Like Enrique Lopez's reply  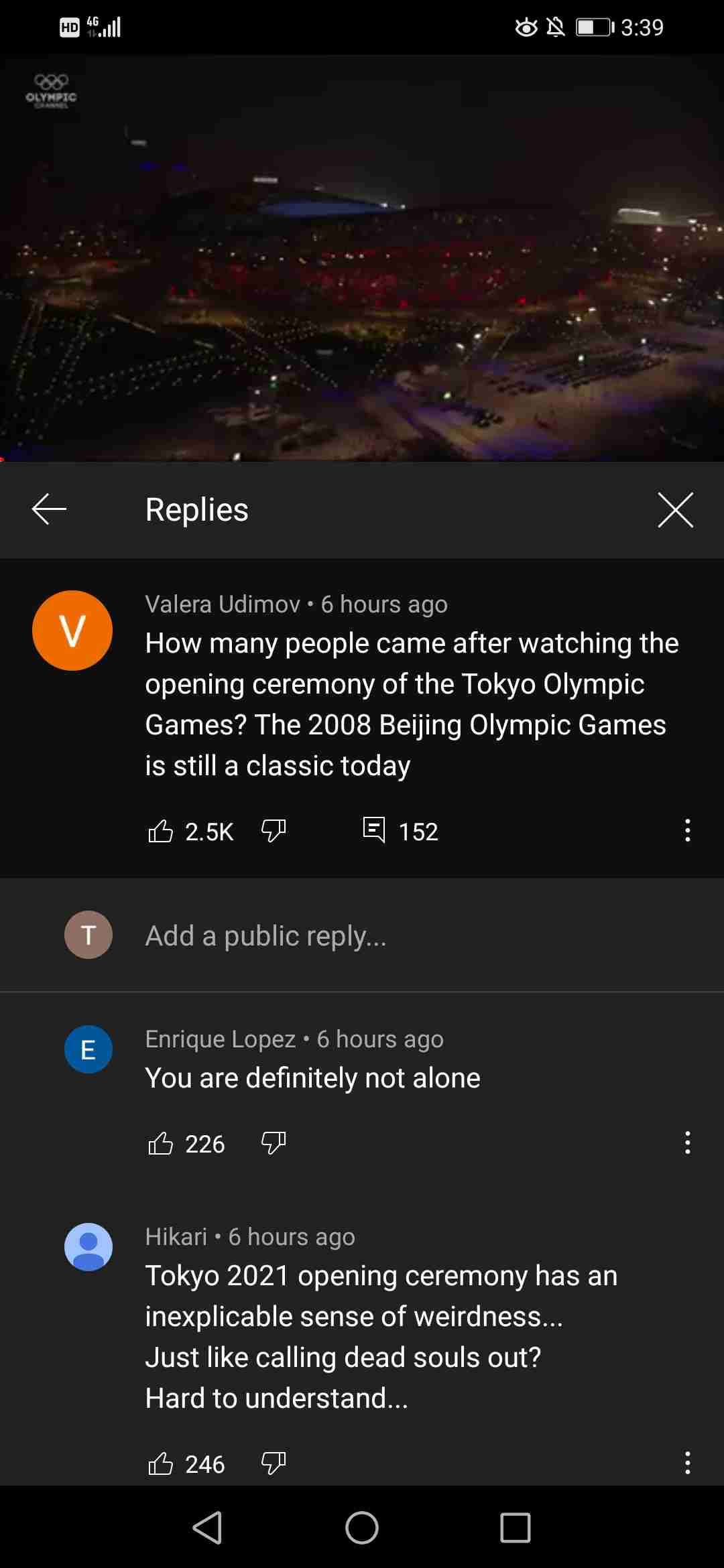click(160, 1143)
